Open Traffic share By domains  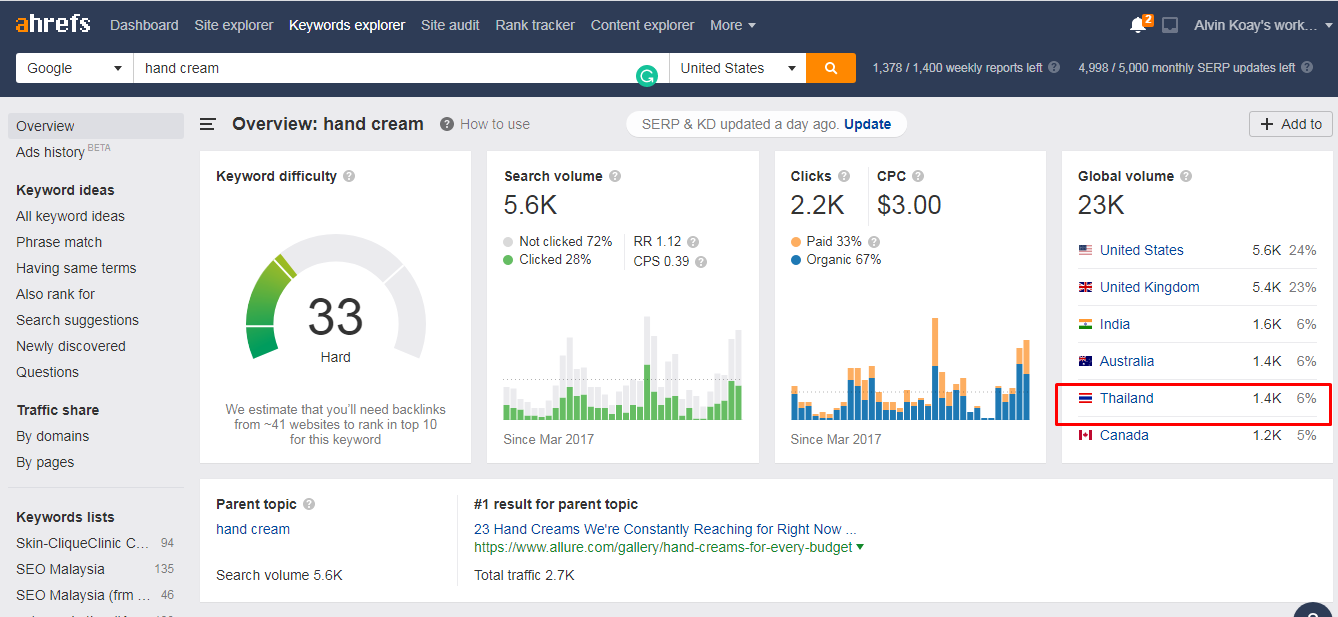[x=52, y=436]
